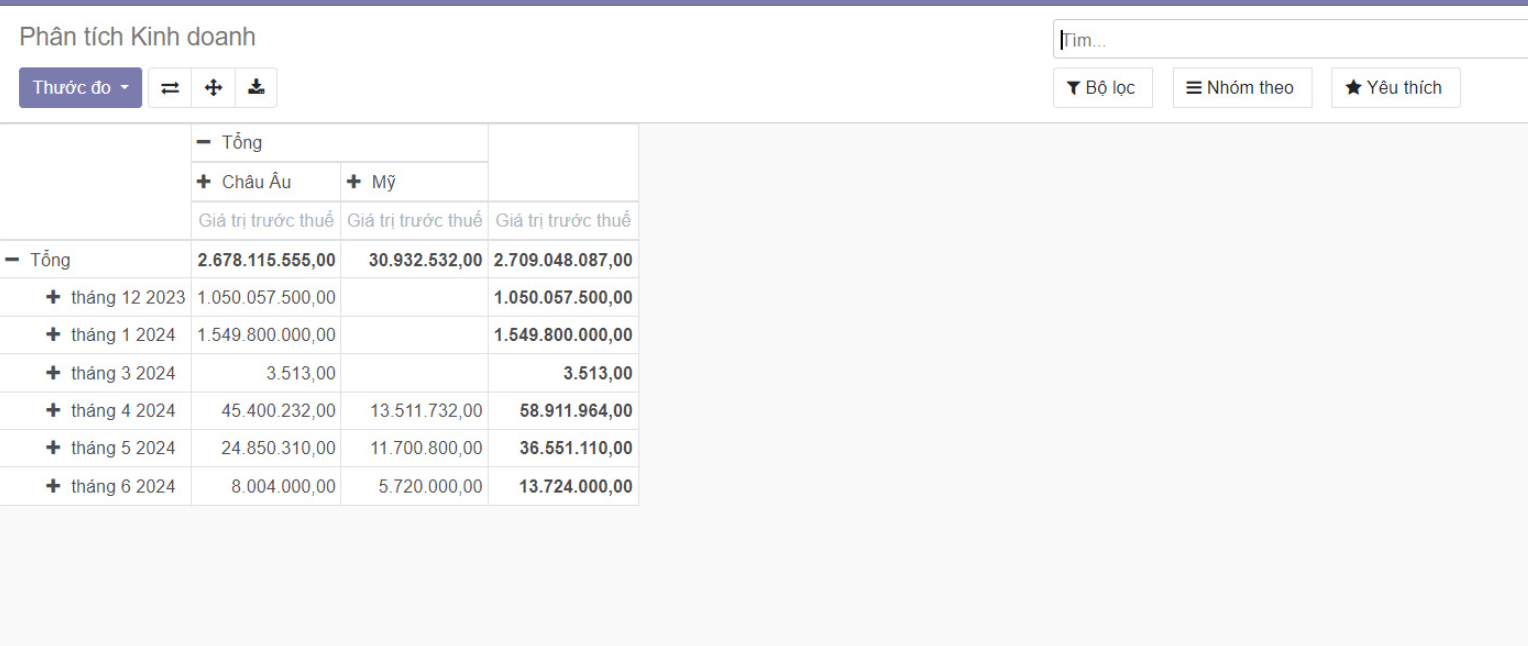Click the expand all arrows icon
1528x646 pixels.
click(x=213, y=88)
